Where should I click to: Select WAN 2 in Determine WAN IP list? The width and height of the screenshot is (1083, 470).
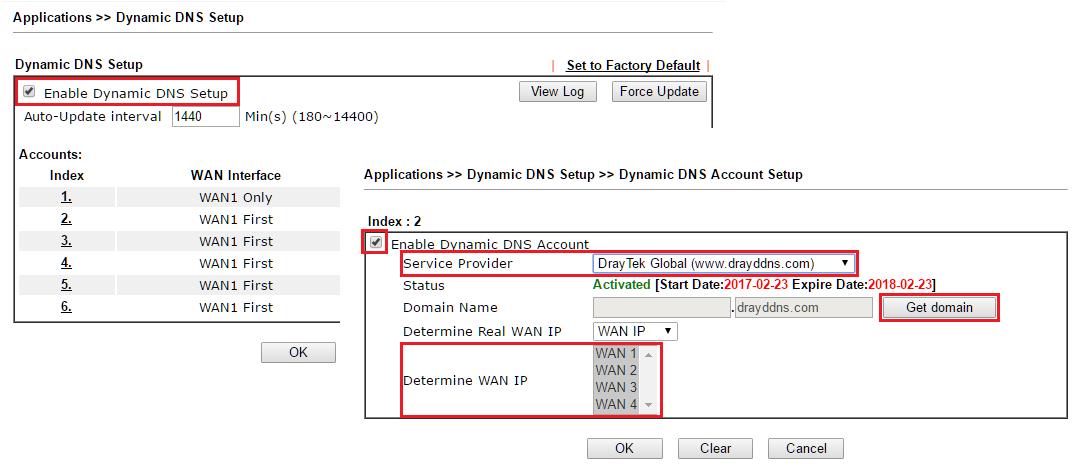[616, 370]
